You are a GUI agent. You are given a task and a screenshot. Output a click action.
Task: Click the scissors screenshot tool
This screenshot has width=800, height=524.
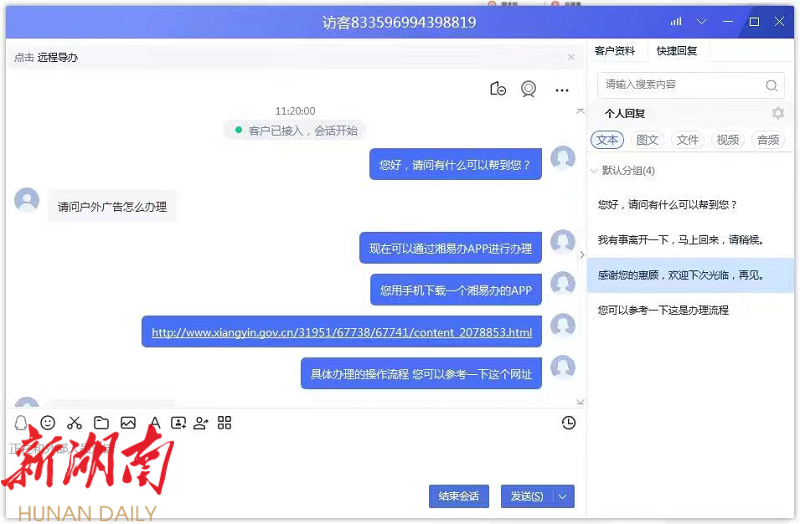tap(74, 423)
